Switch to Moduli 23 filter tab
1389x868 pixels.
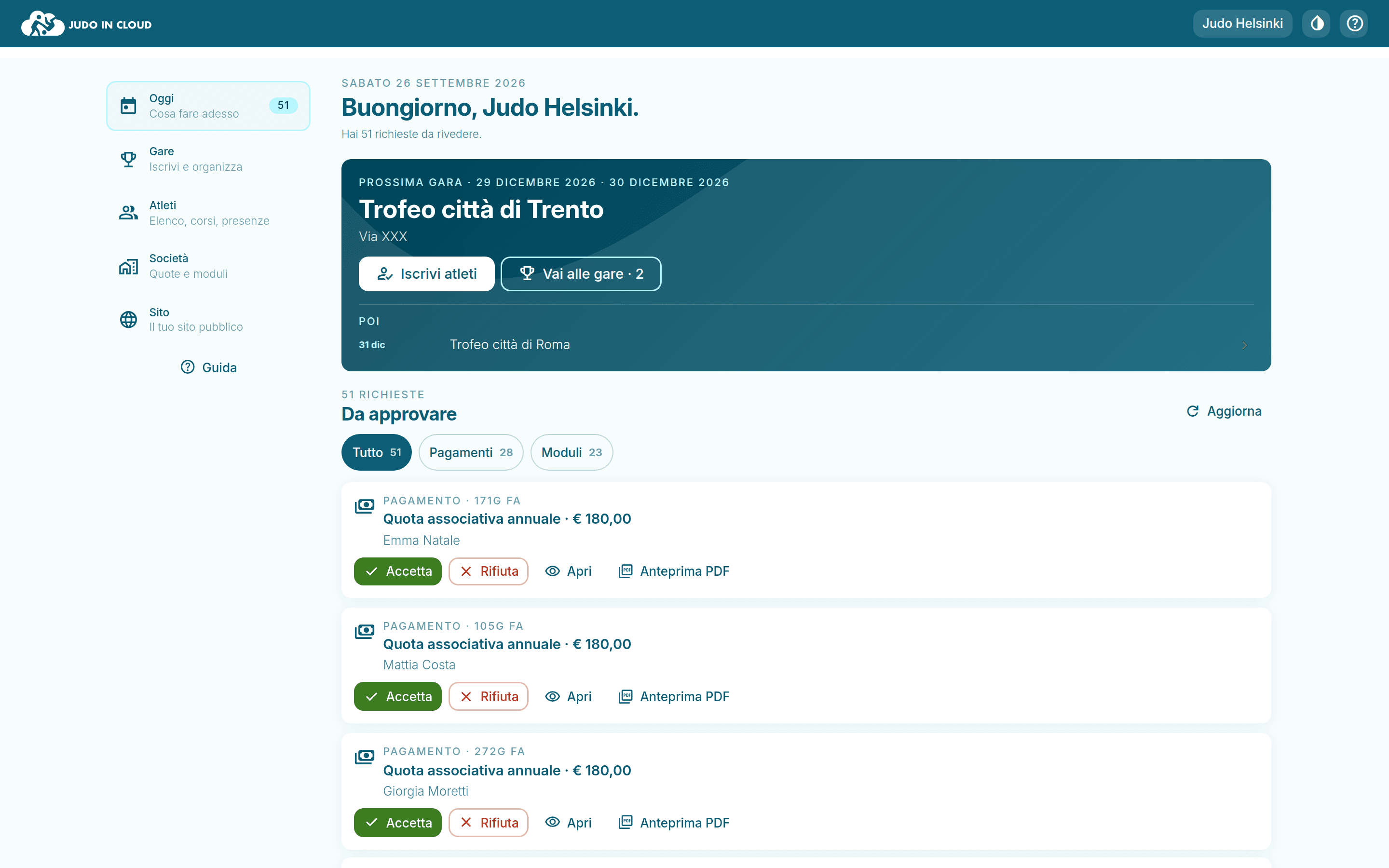tap(572, 452)
